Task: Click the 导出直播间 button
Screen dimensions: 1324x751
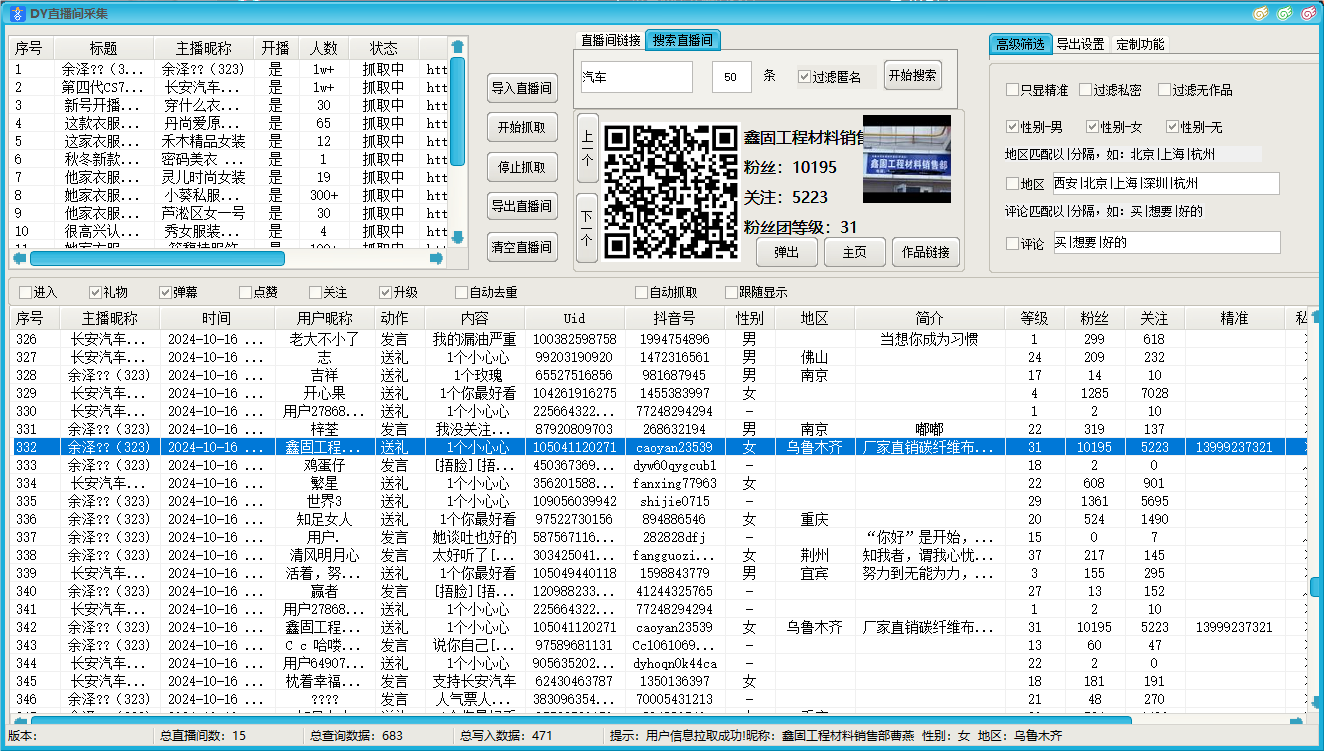Action: (x=522, y=206)
